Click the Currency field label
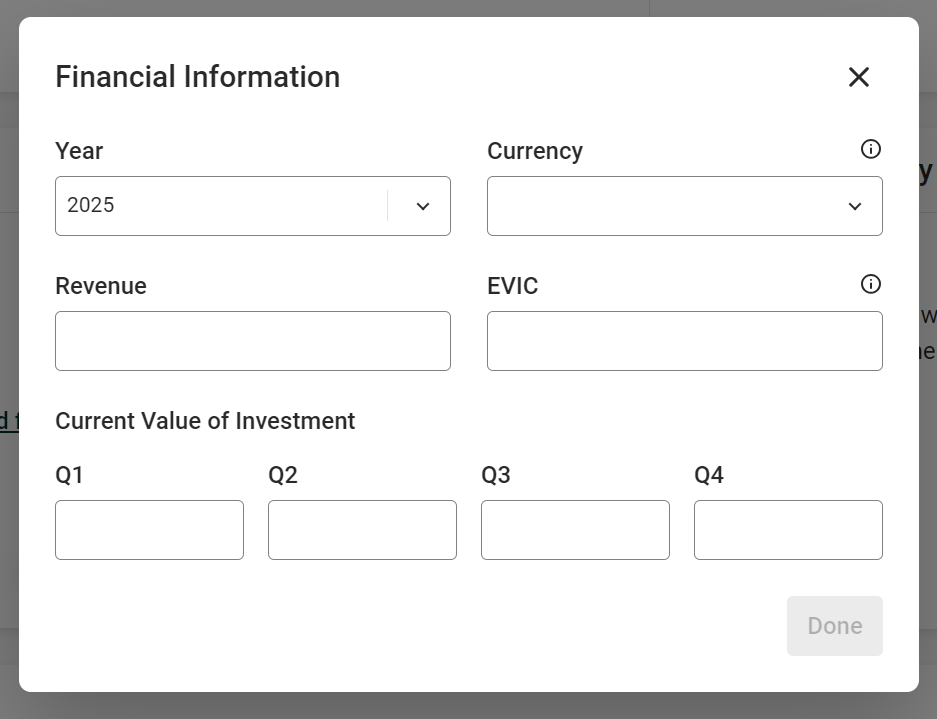 pos(535,151)
